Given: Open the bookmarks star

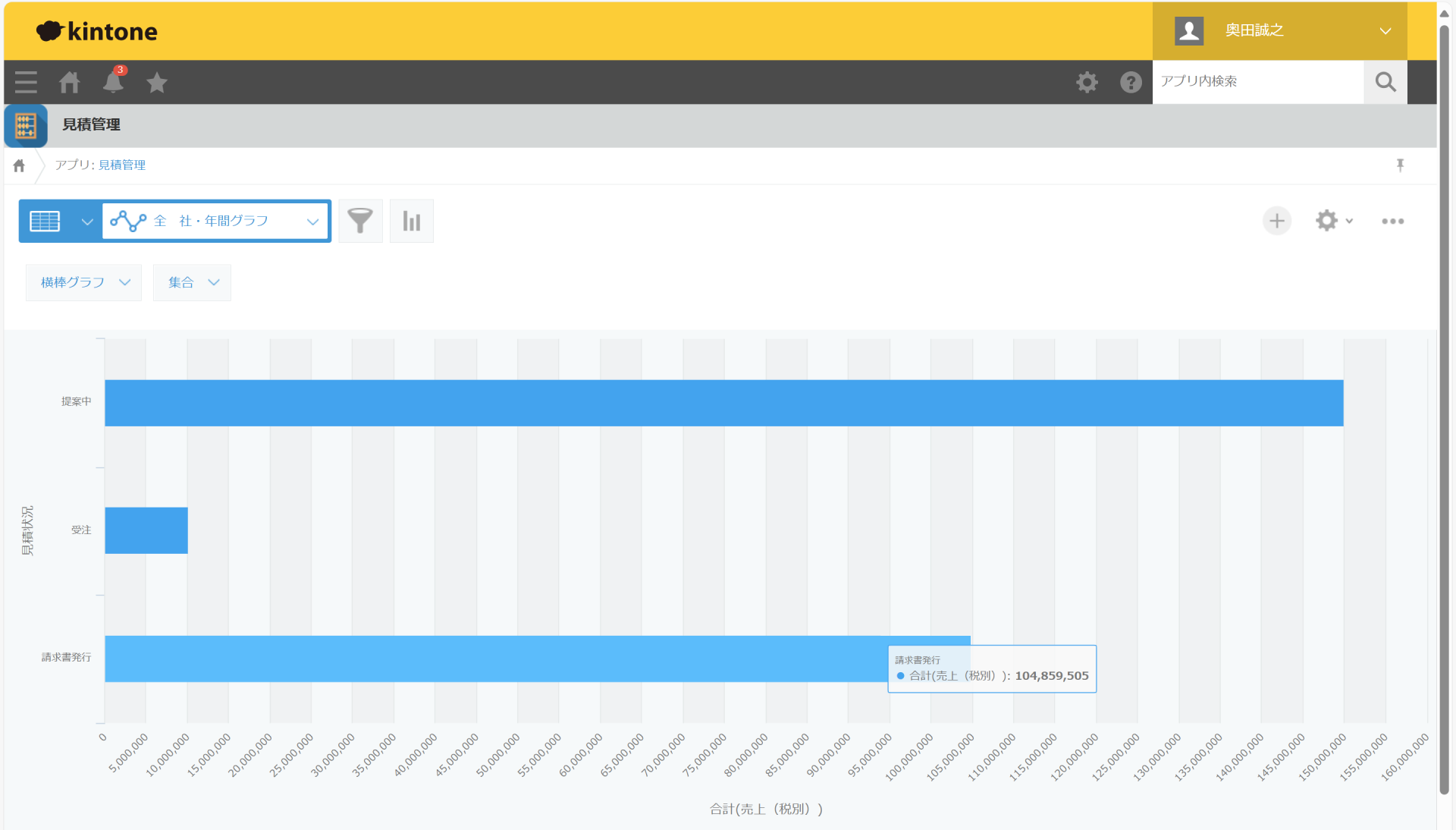Looking at the screenshot, I should click(x=157, y=82).
